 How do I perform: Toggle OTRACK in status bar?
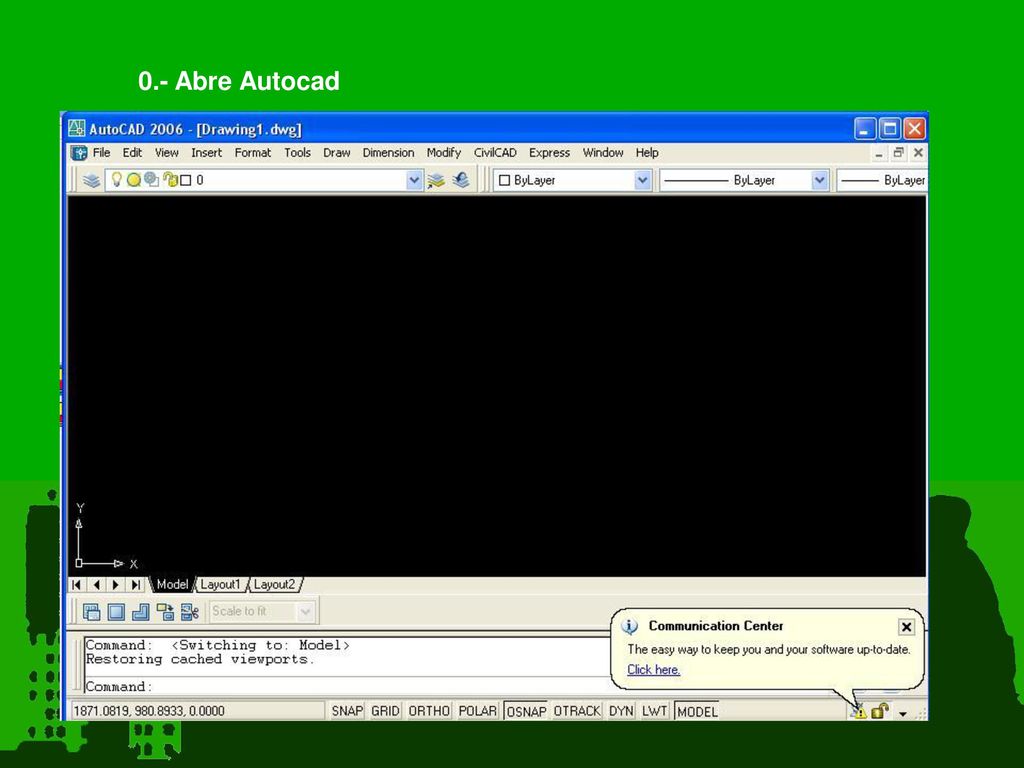(x=577, y=711)
